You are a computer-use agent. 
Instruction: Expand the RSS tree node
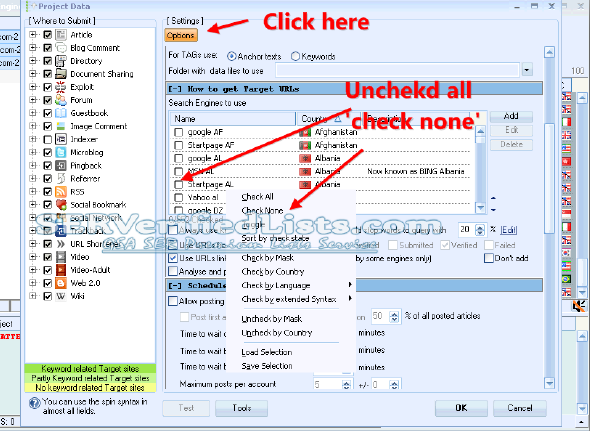pos(33,192)
